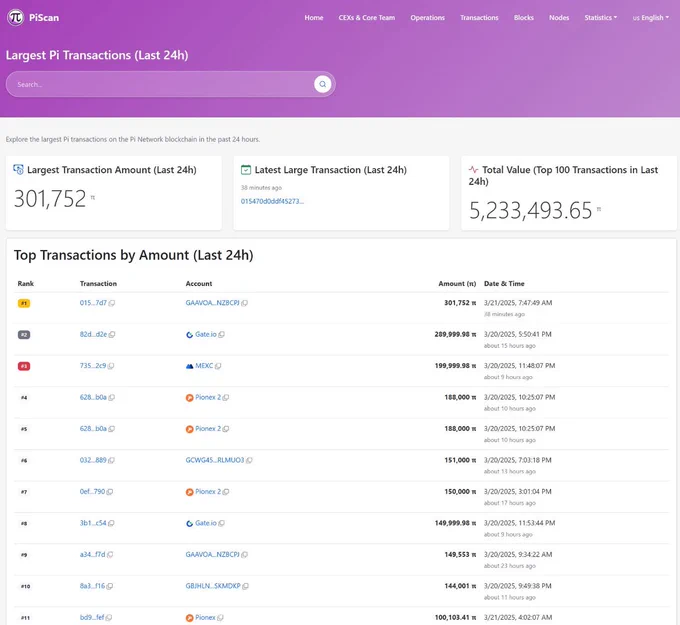680x625 pixels.
Task: Copy the MEXC account address
Action: click(218, 366)
